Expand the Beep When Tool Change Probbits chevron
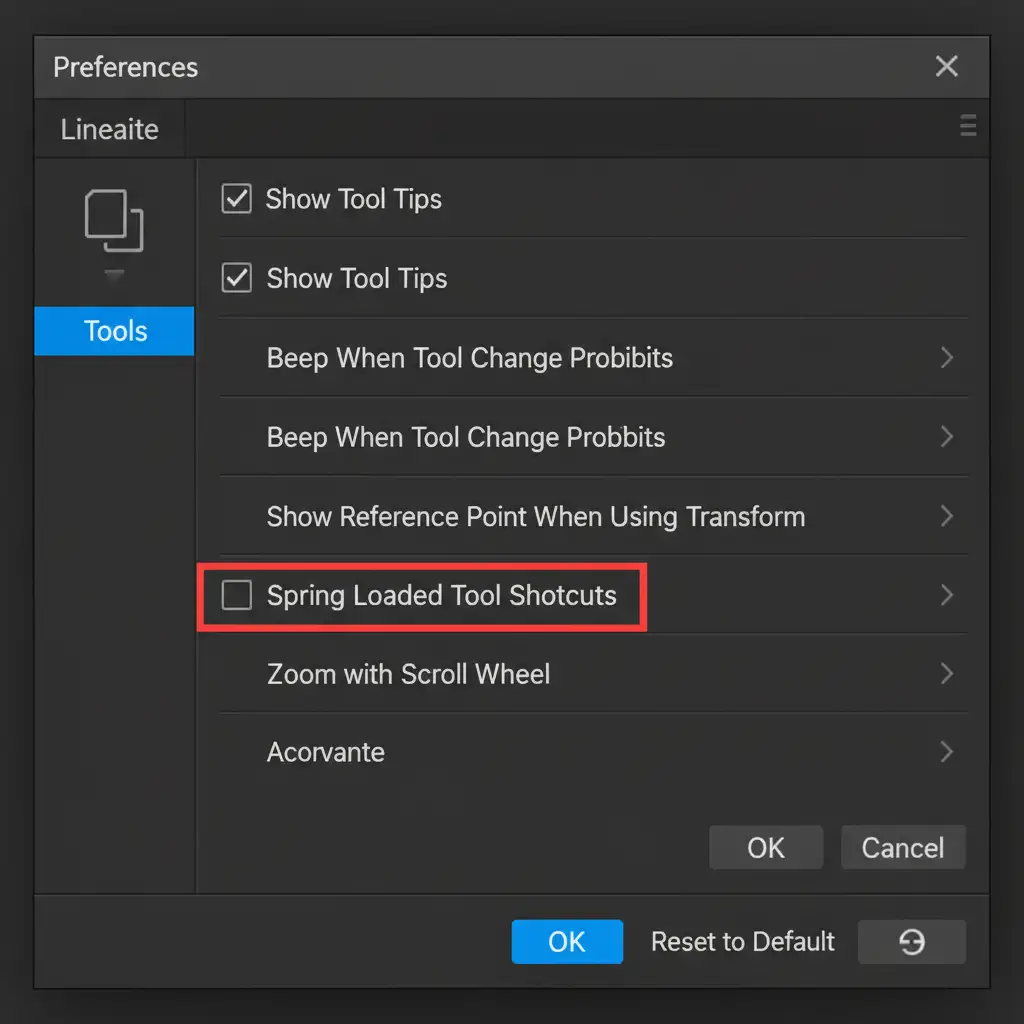Viewport: 1024px width, 1024px height. (946, 437)
